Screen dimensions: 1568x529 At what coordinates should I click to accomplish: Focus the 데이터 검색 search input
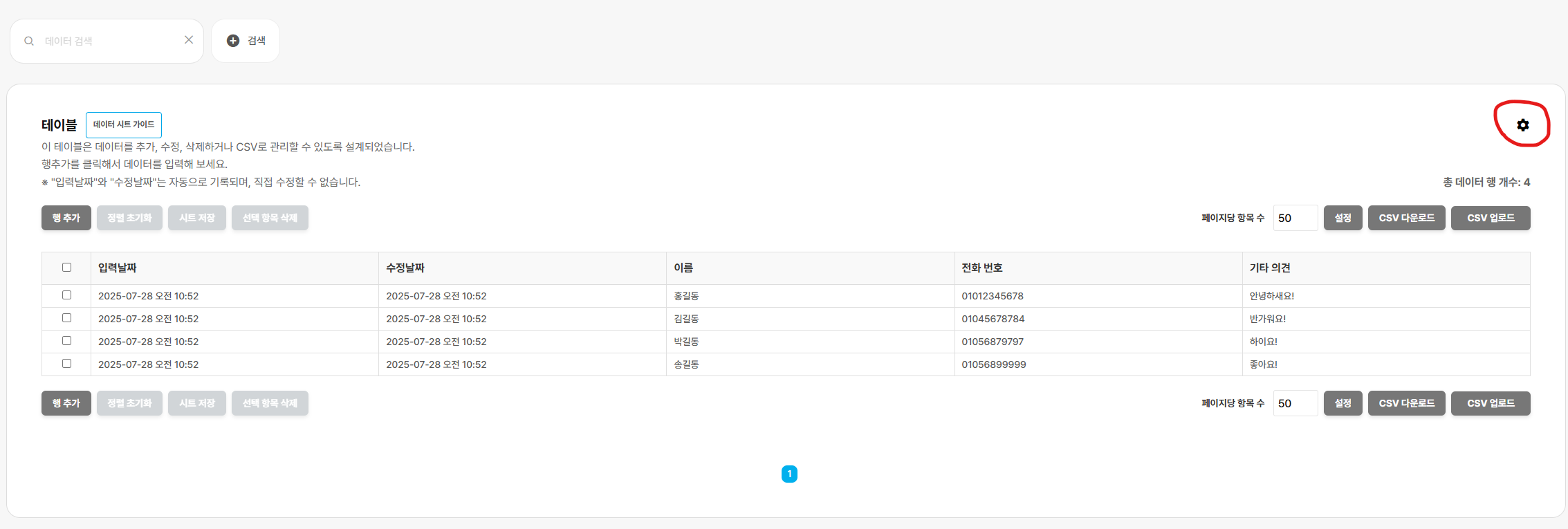109,41
